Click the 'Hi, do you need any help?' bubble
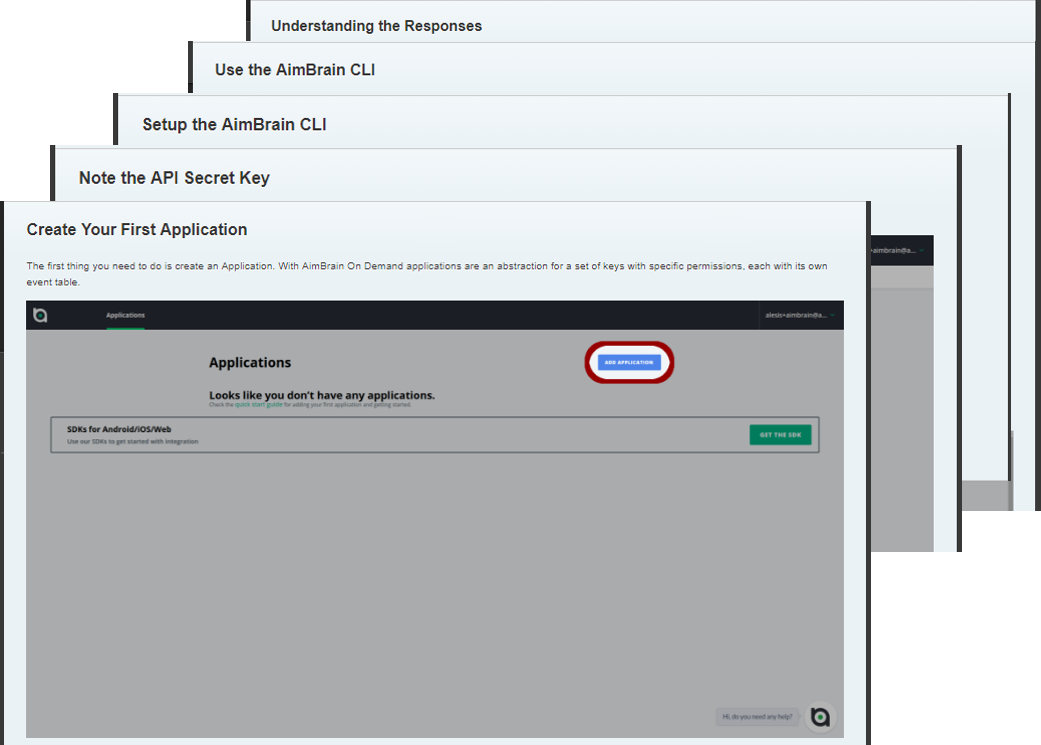The width and height of the screenshot is (1041, 745). click(758, 717)
